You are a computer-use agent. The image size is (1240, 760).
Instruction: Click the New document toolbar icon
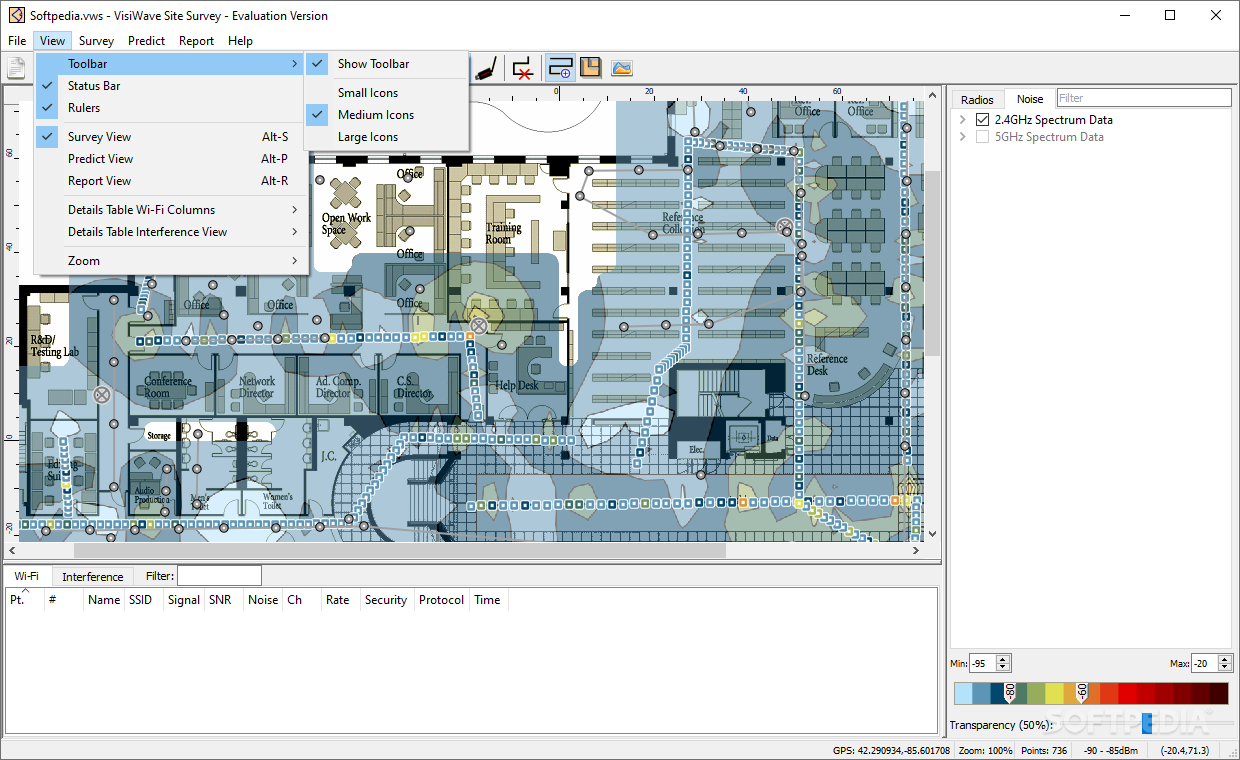point(15,68)
